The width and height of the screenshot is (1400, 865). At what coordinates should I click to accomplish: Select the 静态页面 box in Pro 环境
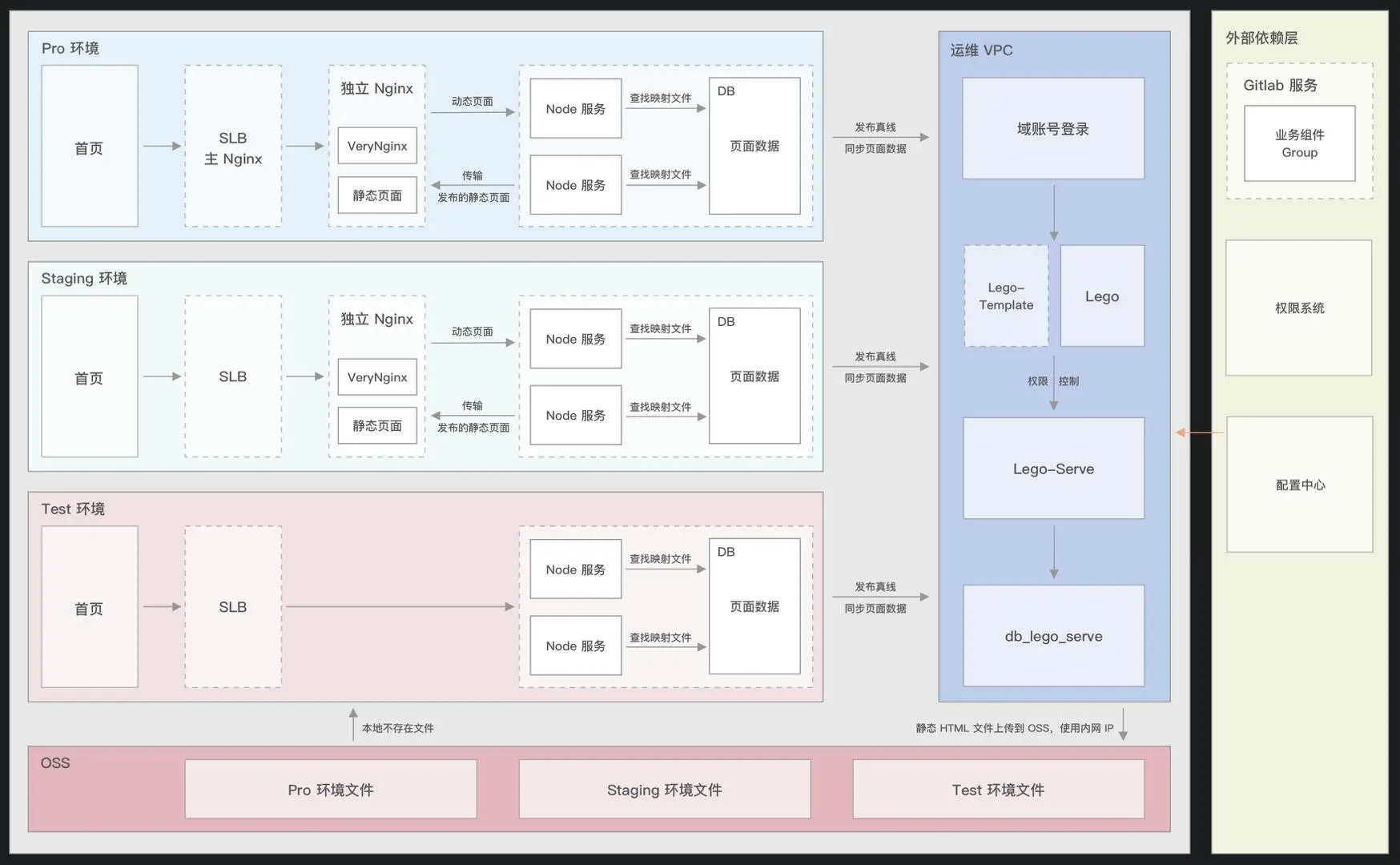(x=377, y=195)
